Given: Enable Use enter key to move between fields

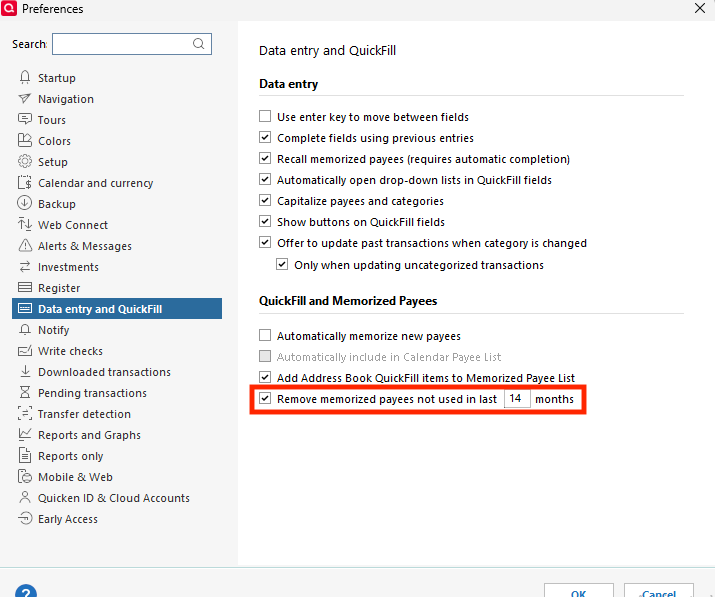Looking at the screenshot, I should point(265,116).
